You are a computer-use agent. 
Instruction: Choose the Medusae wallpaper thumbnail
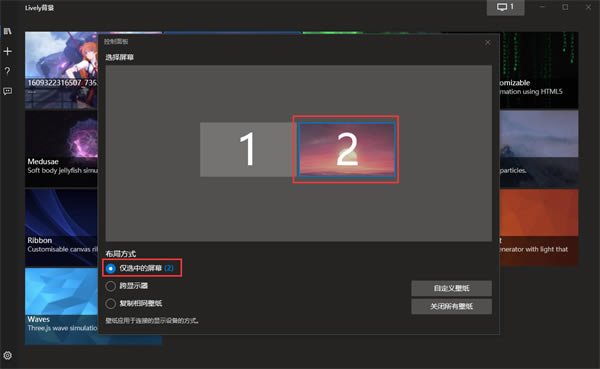[61, 149]
